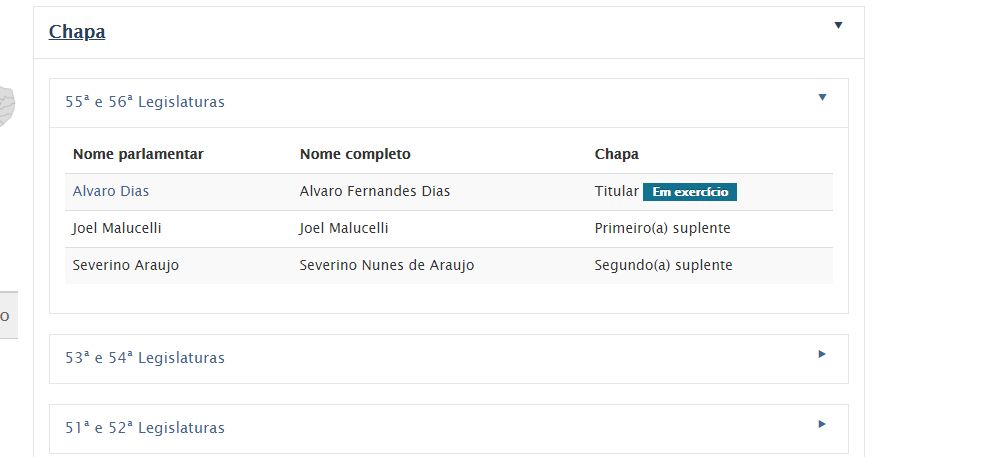Open Alvaro Dias parlamentar link
987x457 pixels.
tap(111, 191)
